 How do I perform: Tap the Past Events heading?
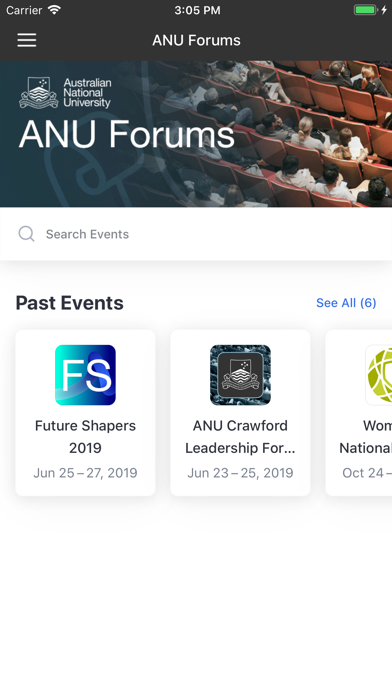[70, 303]
